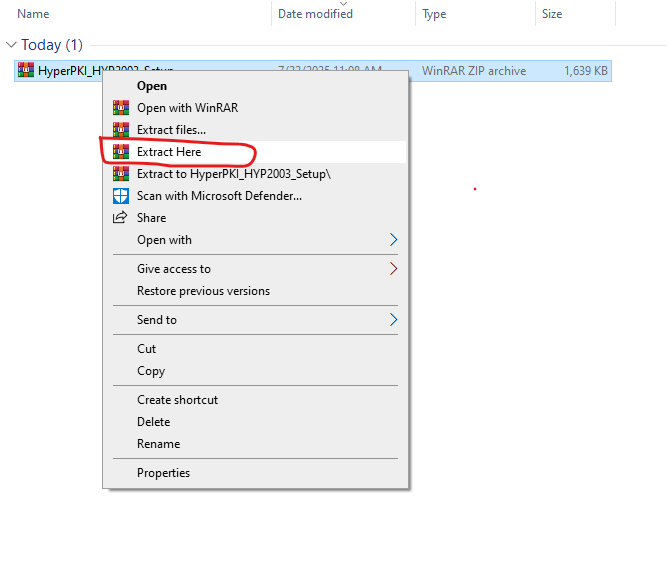This screenshot has height=579, width=667.
Task: Click the Today (1) group label
Action: click(52, 45)
